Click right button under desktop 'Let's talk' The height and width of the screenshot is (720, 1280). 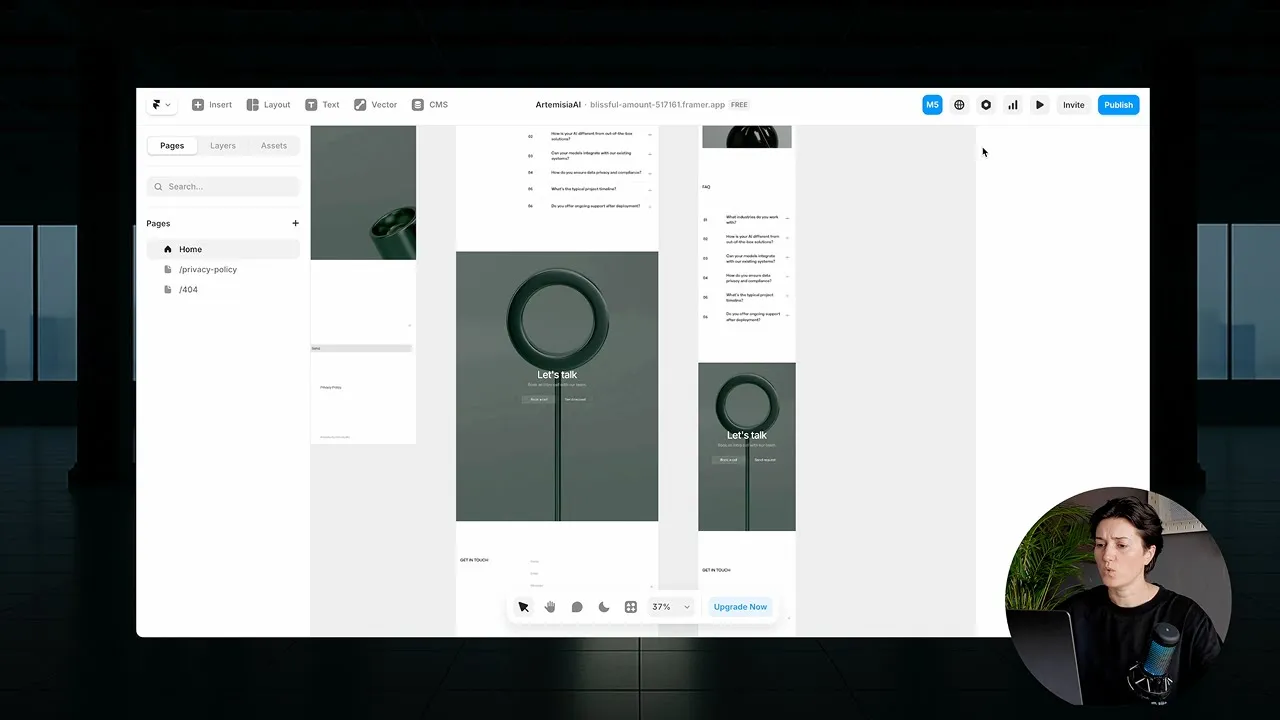pos(575,399)
